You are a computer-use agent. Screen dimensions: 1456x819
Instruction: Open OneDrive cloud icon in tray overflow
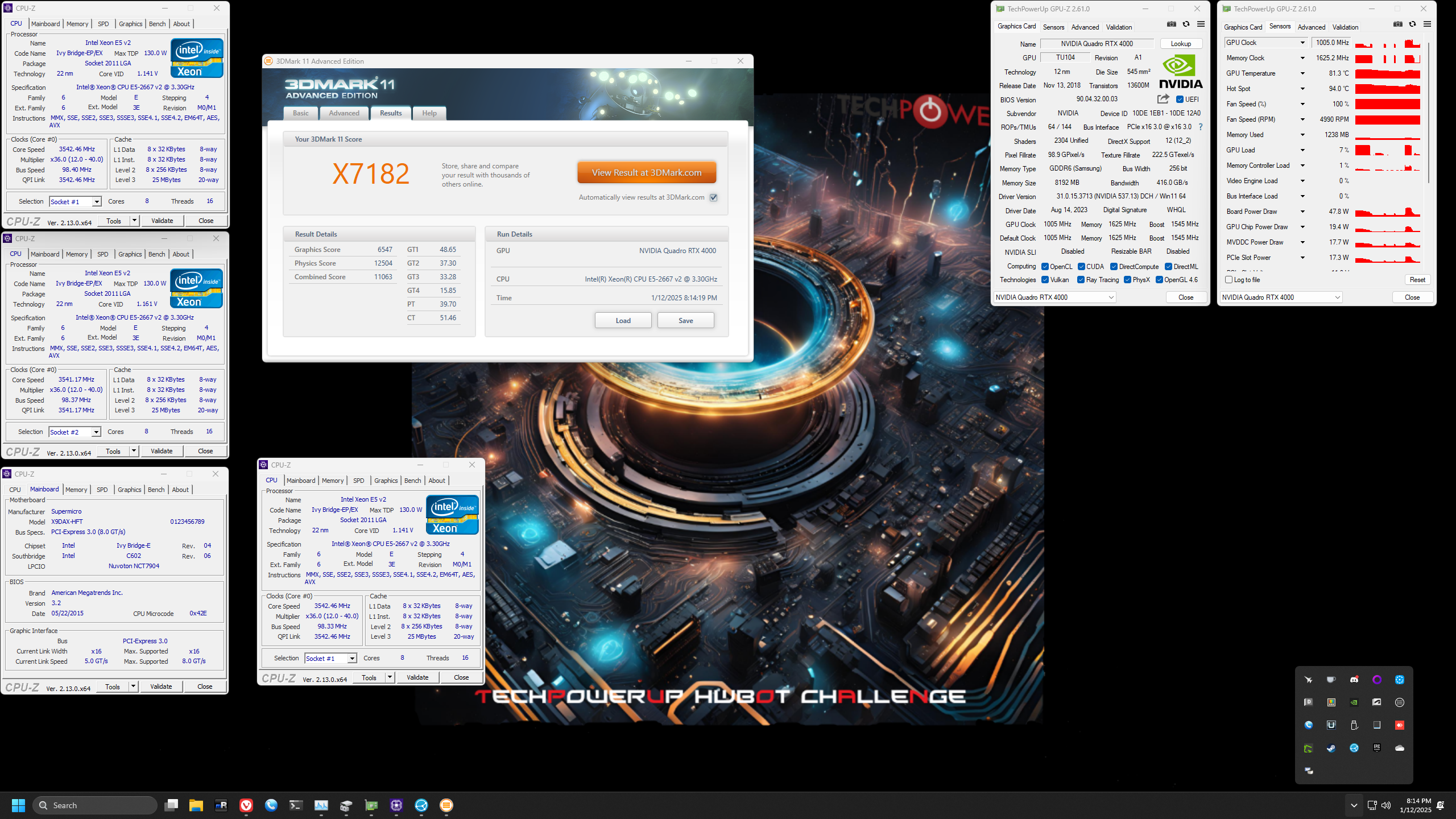1400,748
